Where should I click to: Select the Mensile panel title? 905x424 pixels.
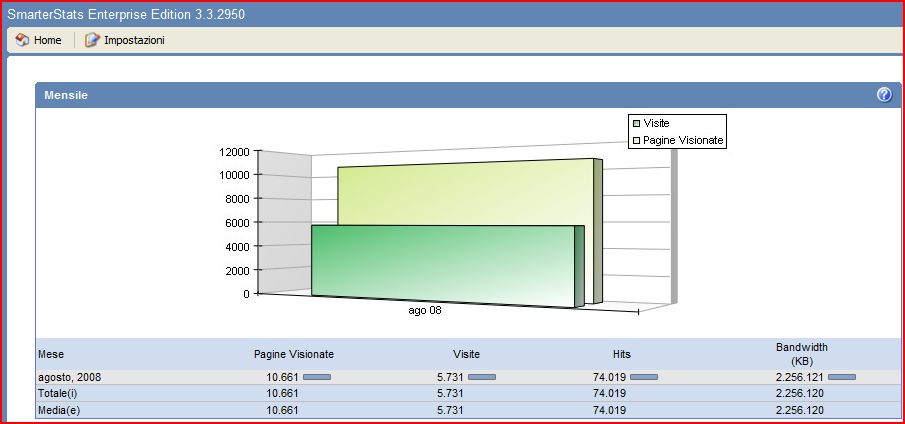click(66, 96)
